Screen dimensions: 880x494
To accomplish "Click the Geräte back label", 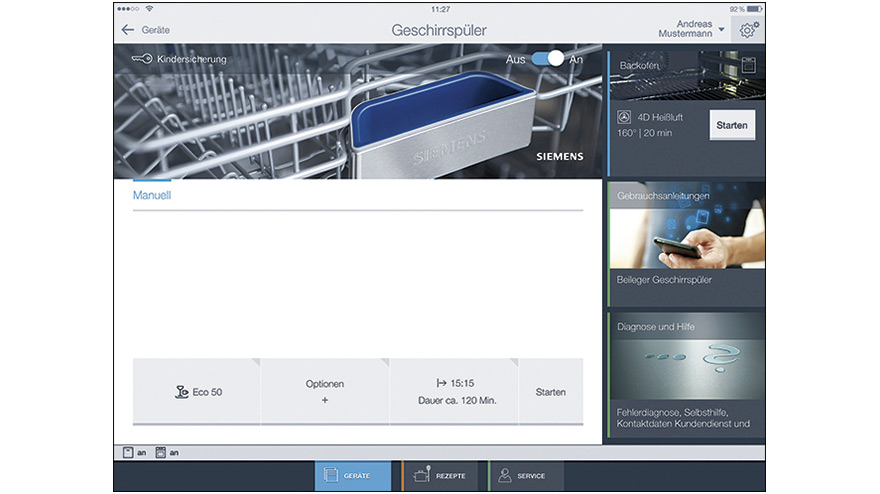I will pos(155,30).
